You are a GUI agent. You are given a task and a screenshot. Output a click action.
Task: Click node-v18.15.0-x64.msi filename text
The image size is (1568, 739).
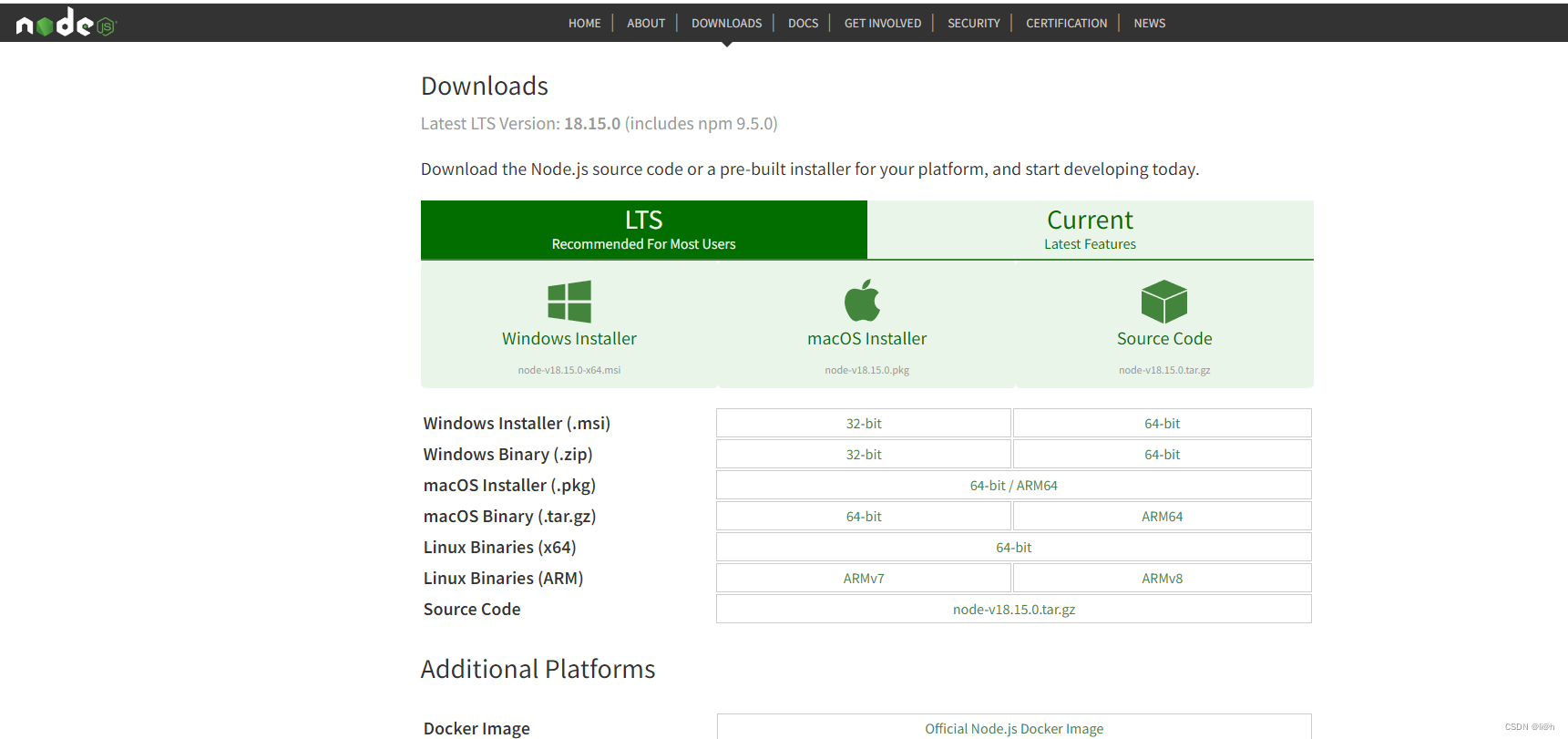pyautogui.click(x=569, y=370)
